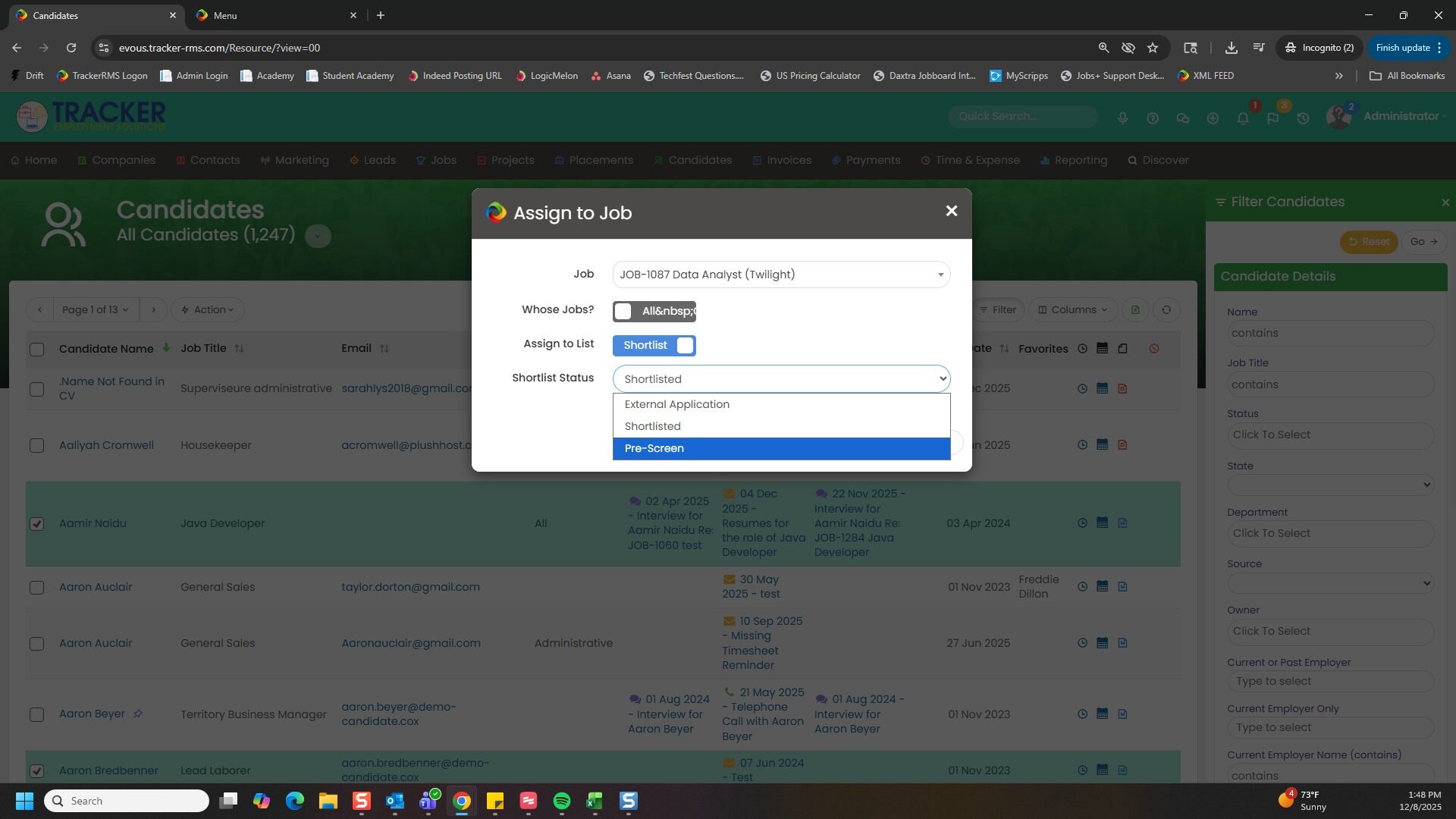Expand the Job selection dropdown

[x=781, y=275]
